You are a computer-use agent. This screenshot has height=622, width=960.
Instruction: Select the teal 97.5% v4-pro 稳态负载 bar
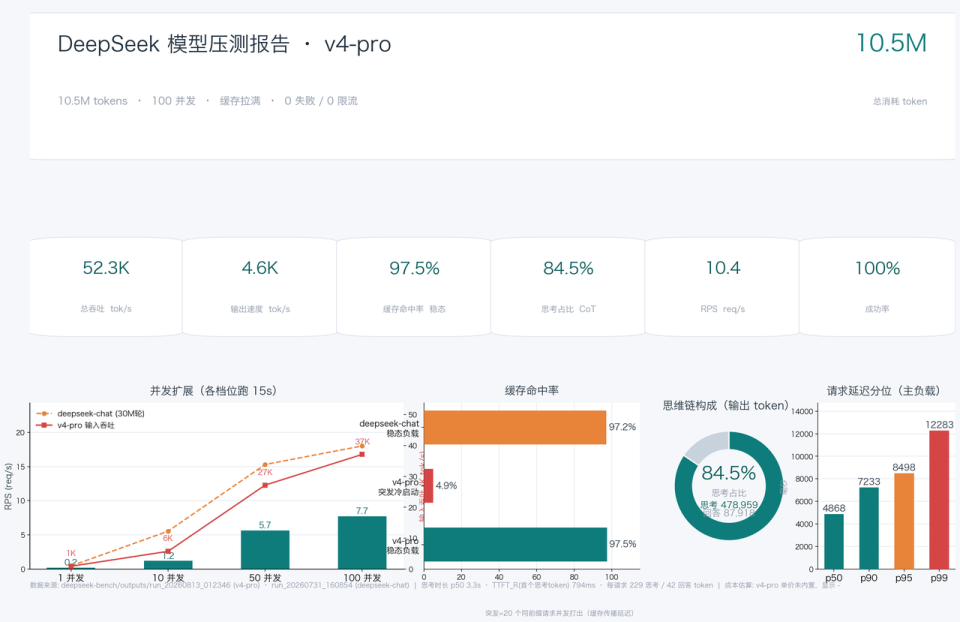[x=516, y=544]
